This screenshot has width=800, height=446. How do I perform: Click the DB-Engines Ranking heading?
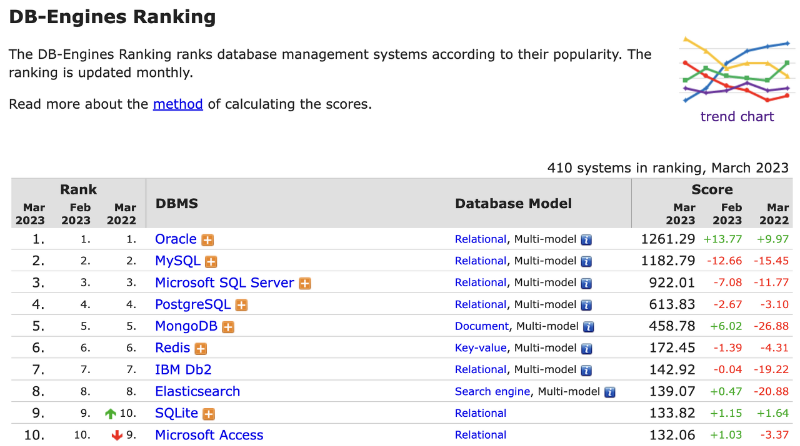pyautogui.click(x=112, y=17)
